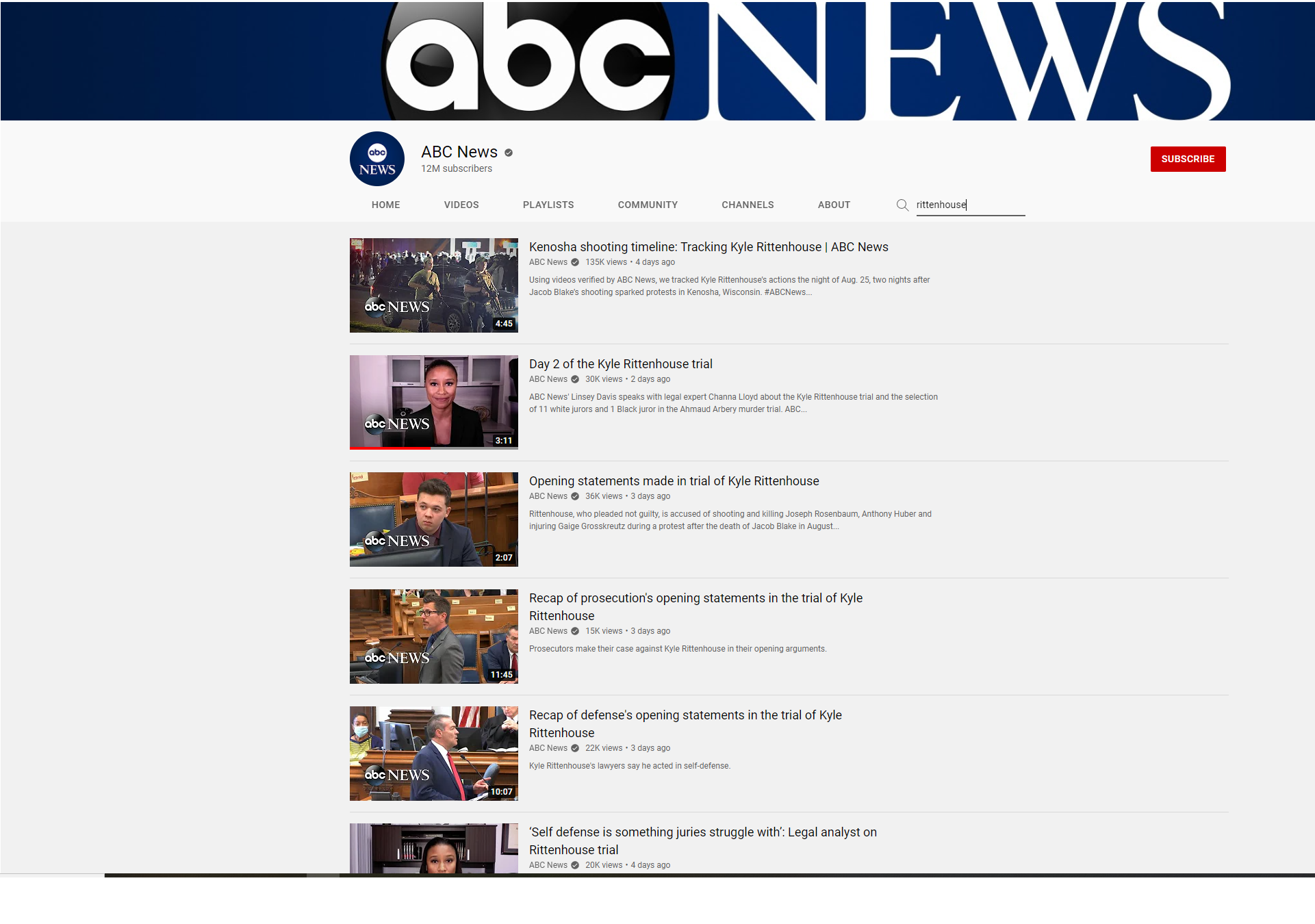Image resolution: width=1315 pixels, height=924 pixels.
Task: Open prosecution's opening statements thumbnail
Action: click(434, 637)
